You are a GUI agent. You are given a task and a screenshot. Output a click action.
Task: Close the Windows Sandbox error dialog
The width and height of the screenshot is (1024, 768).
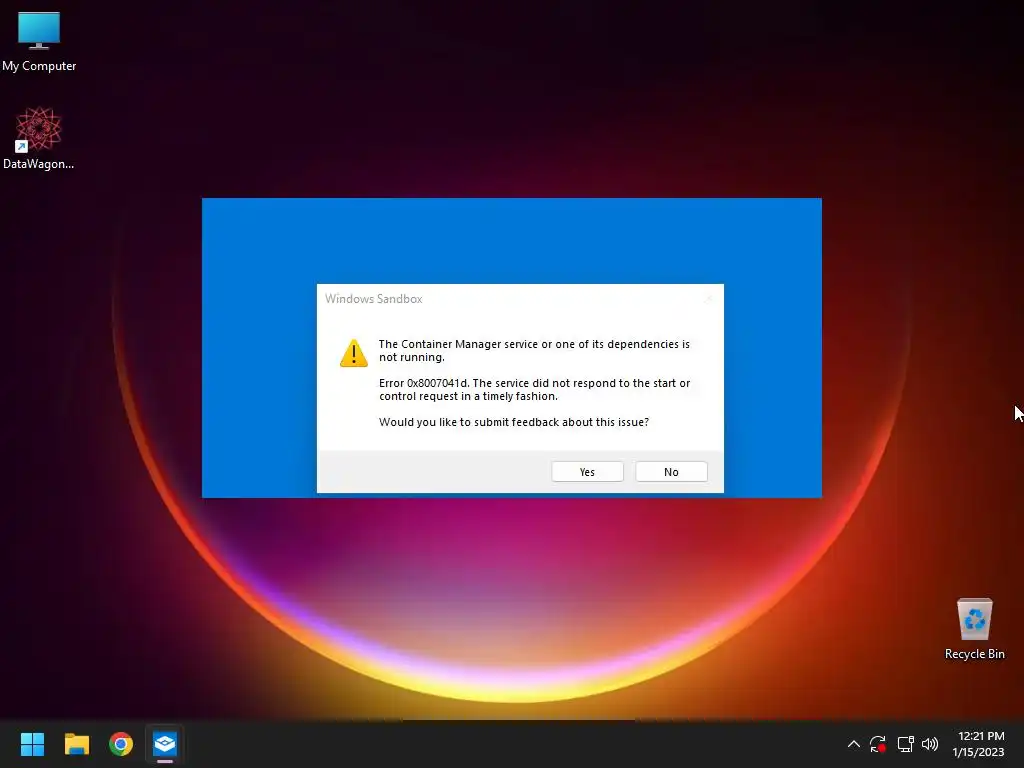click(709, 298)
